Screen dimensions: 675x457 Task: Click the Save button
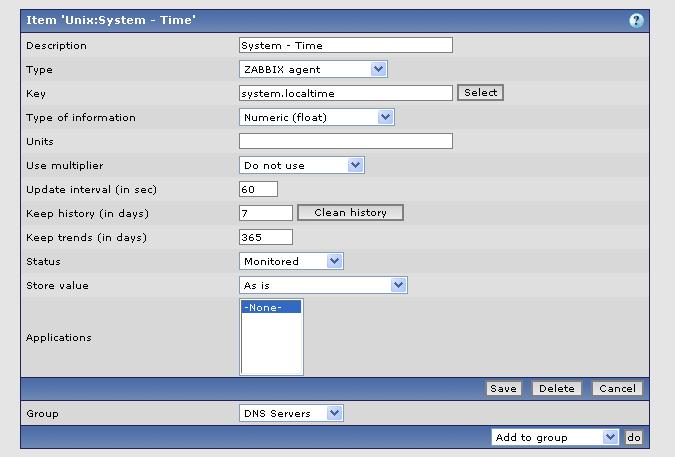pos(503,389)
